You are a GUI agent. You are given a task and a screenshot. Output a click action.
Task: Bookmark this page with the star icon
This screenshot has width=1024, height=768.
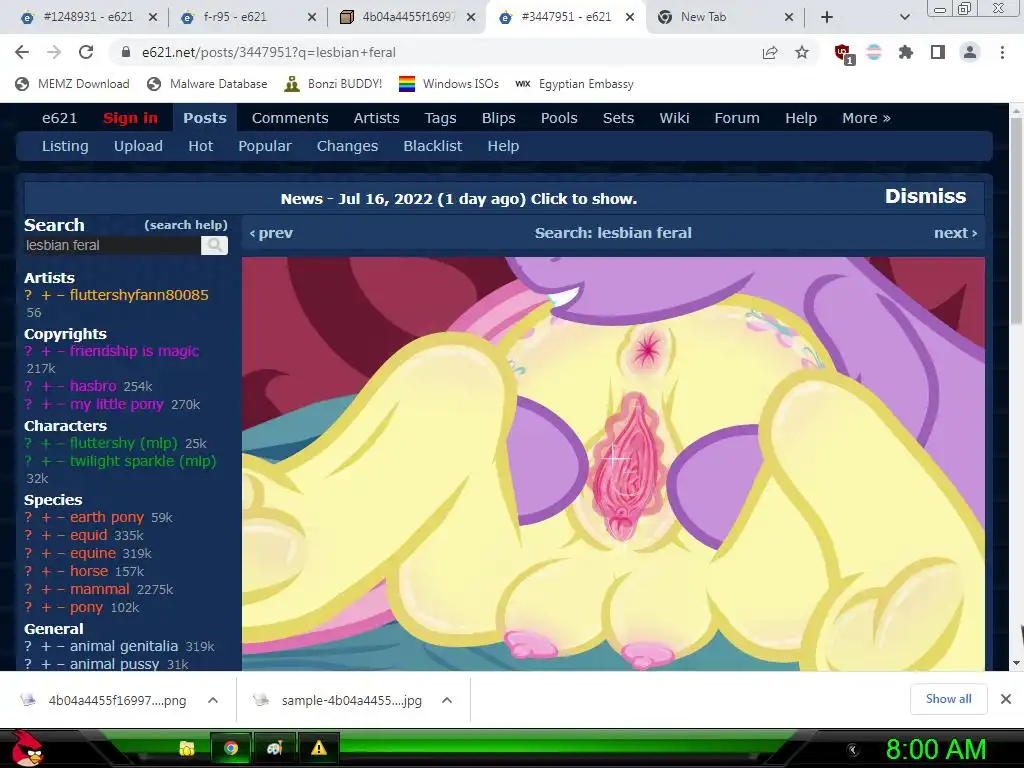coord(802,52)
